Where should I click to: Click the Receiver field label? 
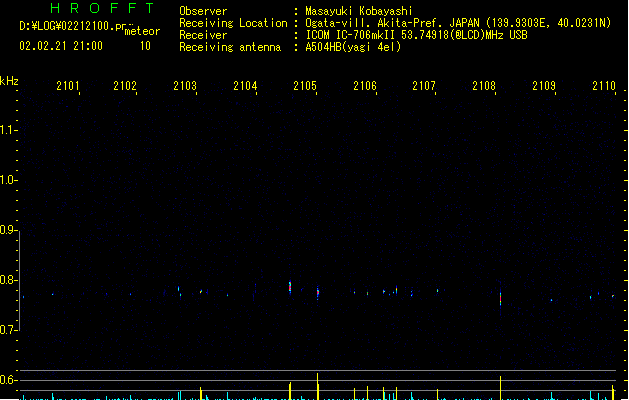tap(203, 35)
